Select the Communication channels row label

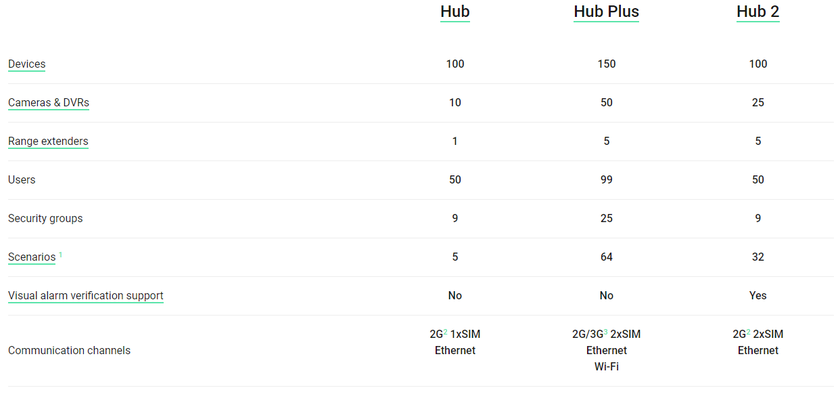69,351
